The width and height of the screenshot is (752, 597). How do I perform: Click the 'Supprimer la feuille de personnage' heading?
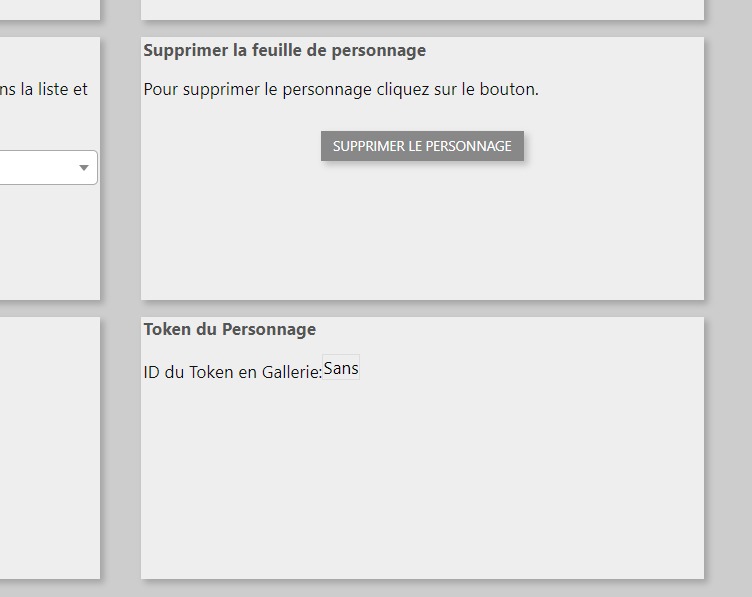[x=284, y=50]
